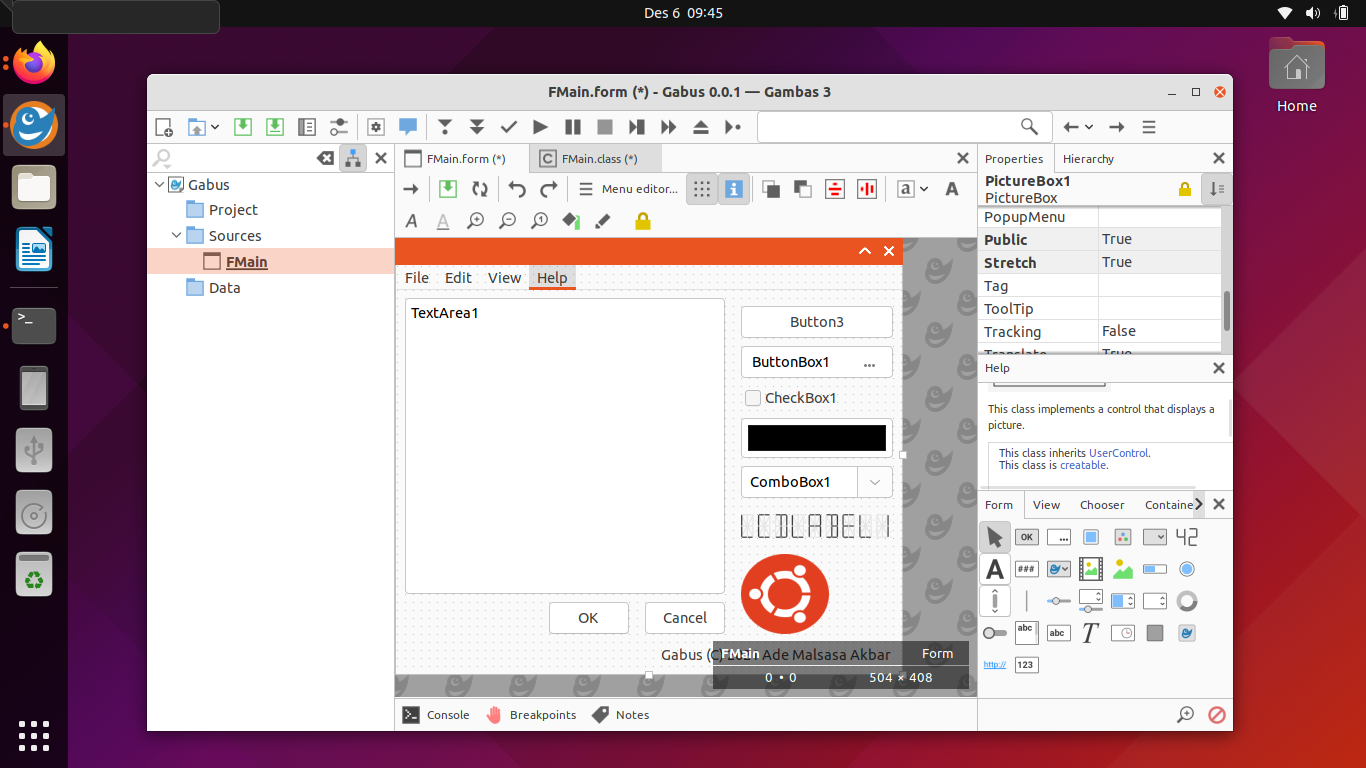Open the Hierarchy tab
This screenshot has width=1366, height=768.
click(x=1088, y=159)
